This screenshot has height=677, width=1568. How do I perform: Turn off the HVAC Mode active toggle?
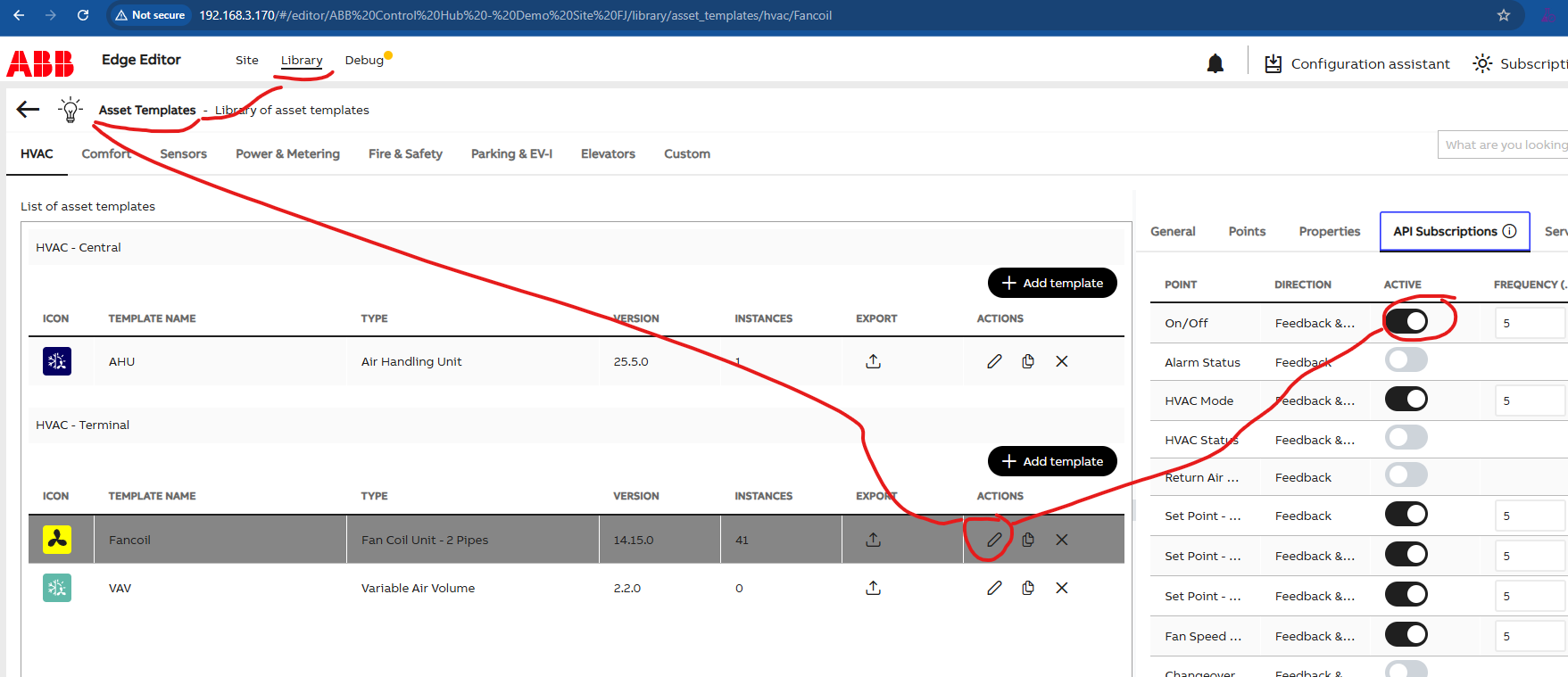[x=1406, y=400]
